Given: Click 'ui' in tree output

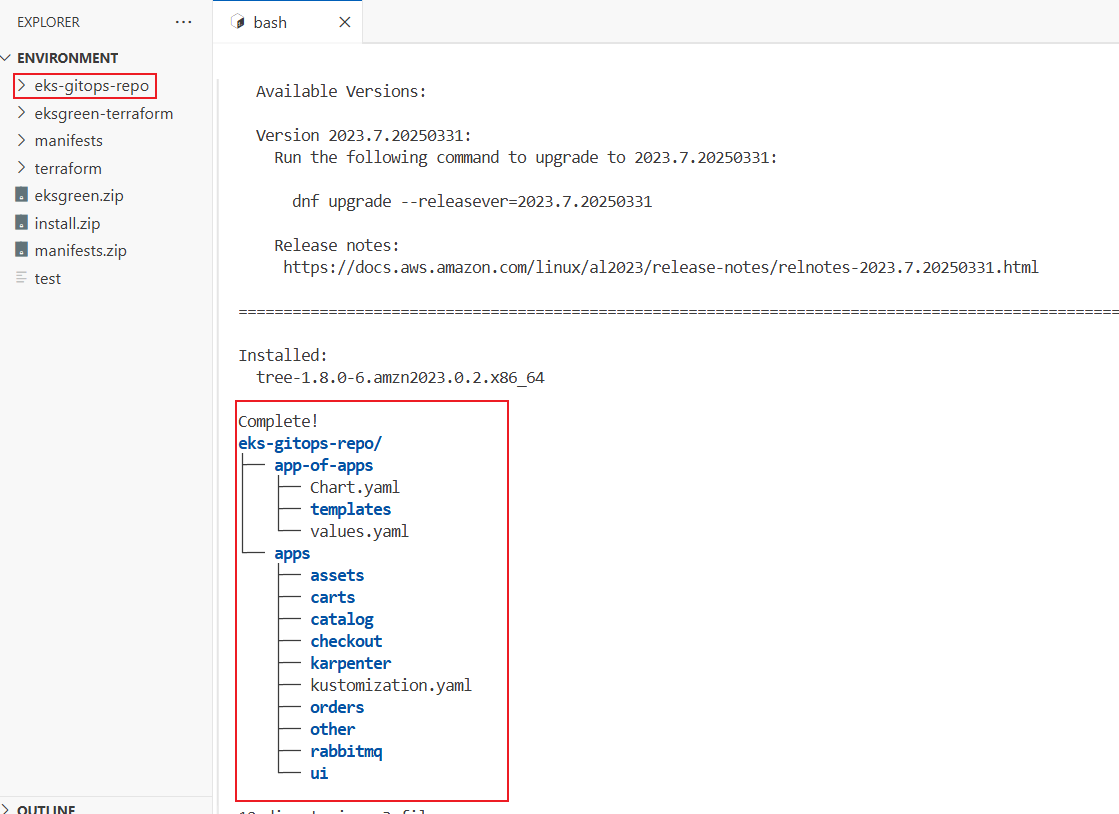Looking at the screenshot, I should pyautogui.click(x=319, y=773).
